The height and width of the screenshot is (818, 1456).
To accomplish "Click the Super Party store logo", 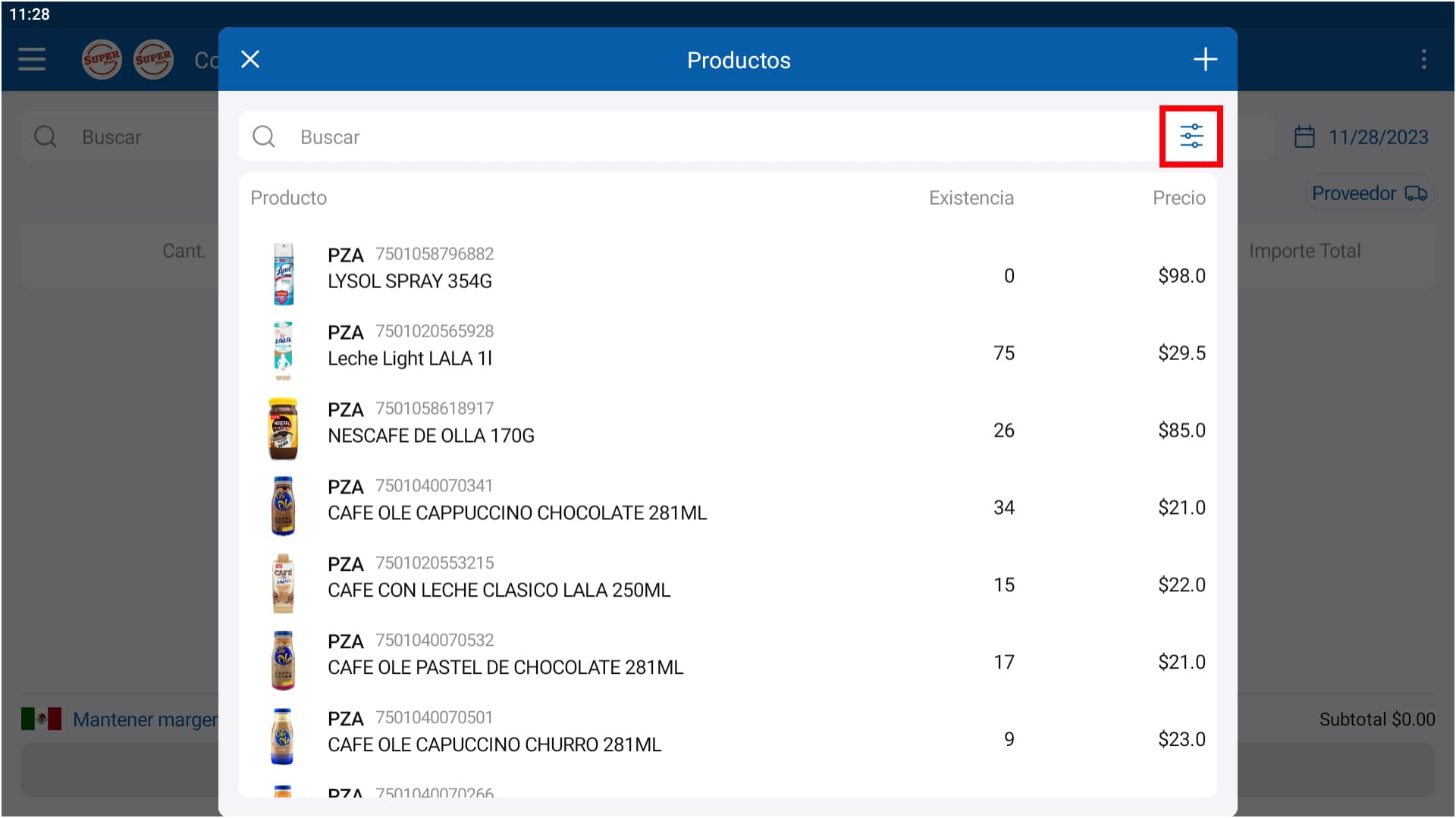I will click(102, 59).
